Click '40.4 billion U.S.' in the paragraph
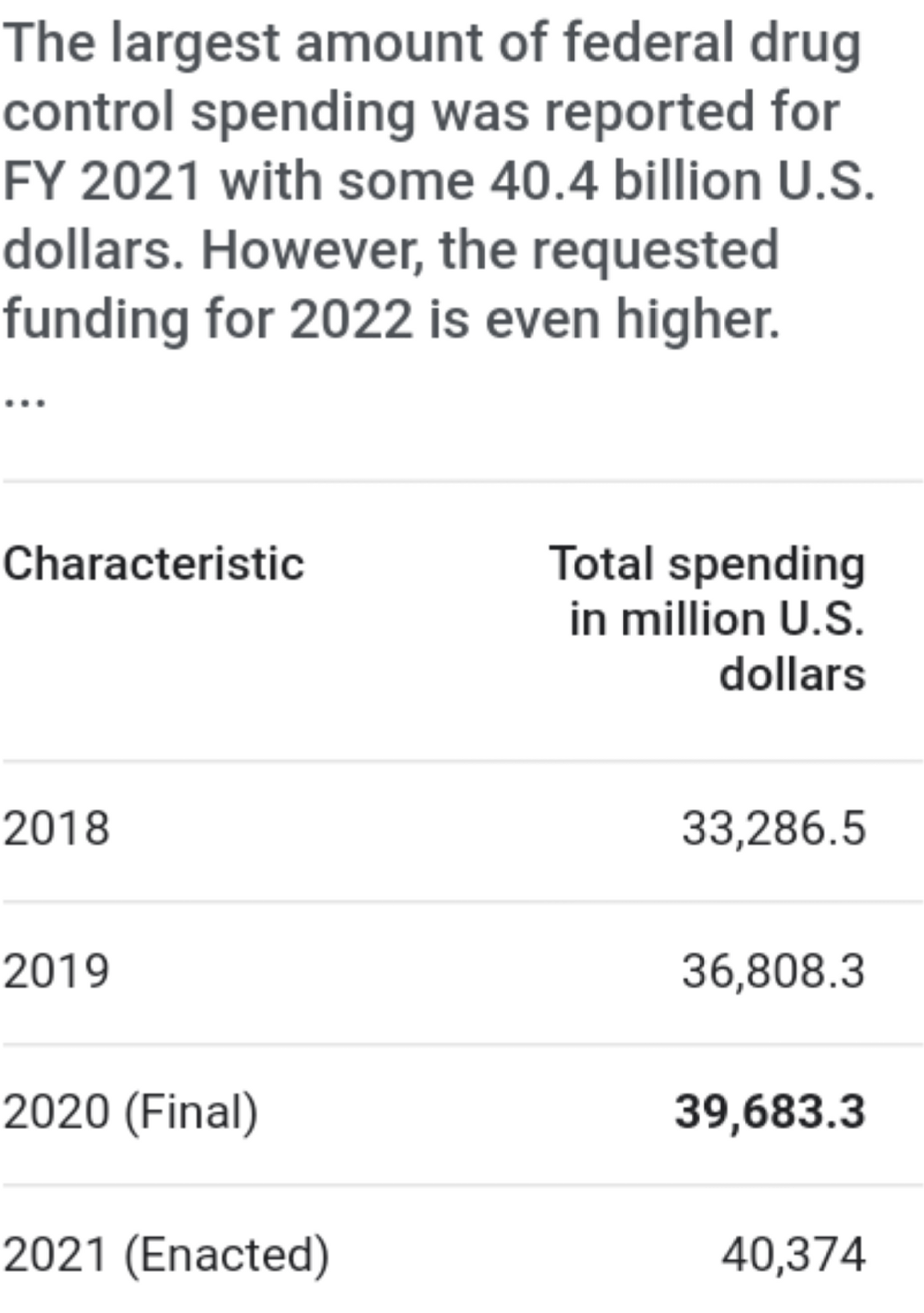Viewport: 924px width, 1313px height. click(x=682, y=180)
